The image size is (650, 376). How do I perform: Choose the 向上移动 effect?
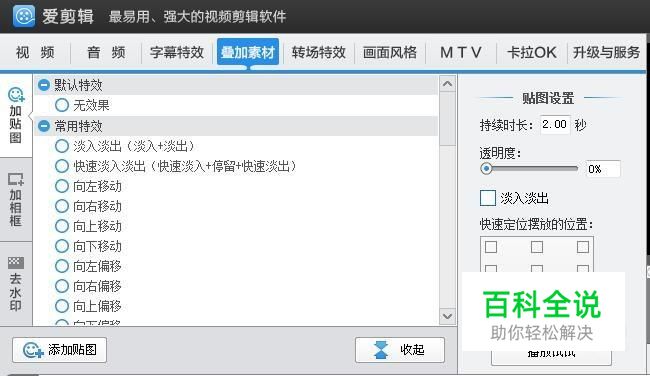click(x=62, y=226)
